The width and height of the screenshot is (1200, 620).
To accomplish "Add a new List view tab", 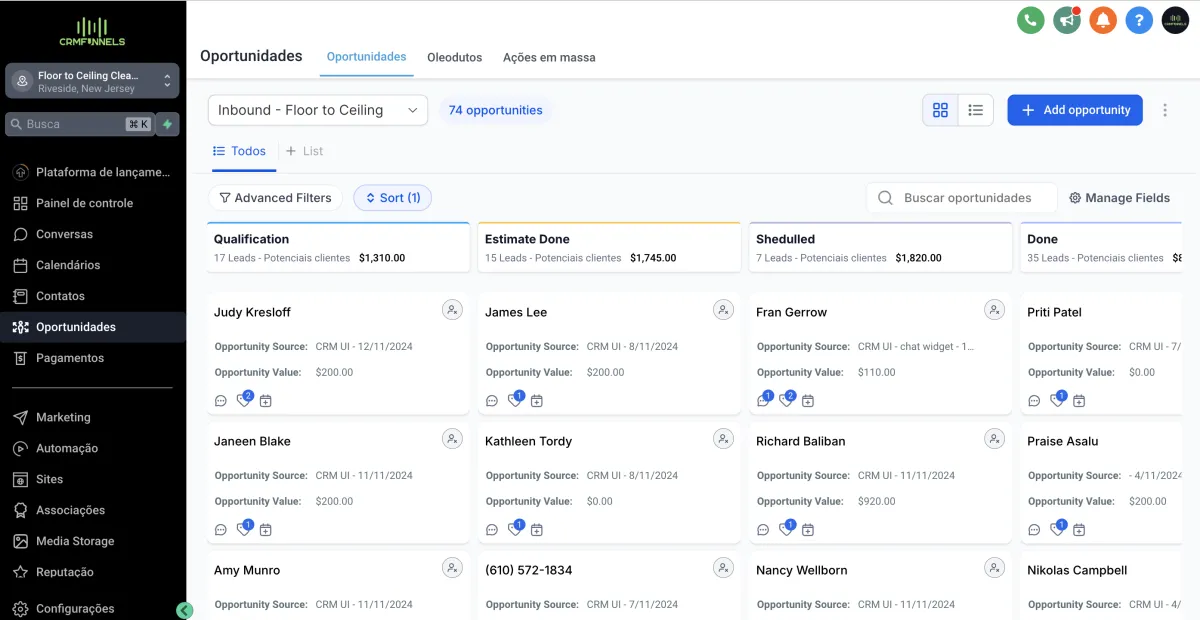I will pos(305,151).
